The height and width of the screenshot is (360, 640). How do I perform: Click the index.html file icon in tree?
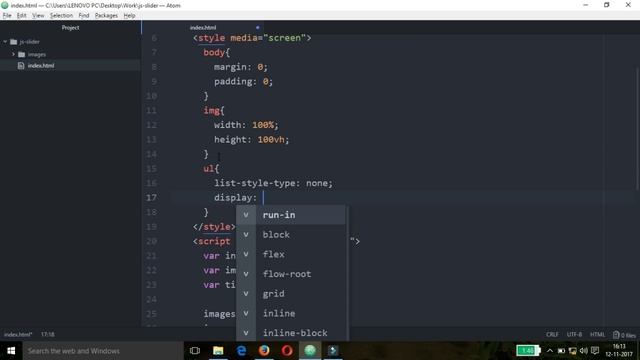tap(21, 65)
